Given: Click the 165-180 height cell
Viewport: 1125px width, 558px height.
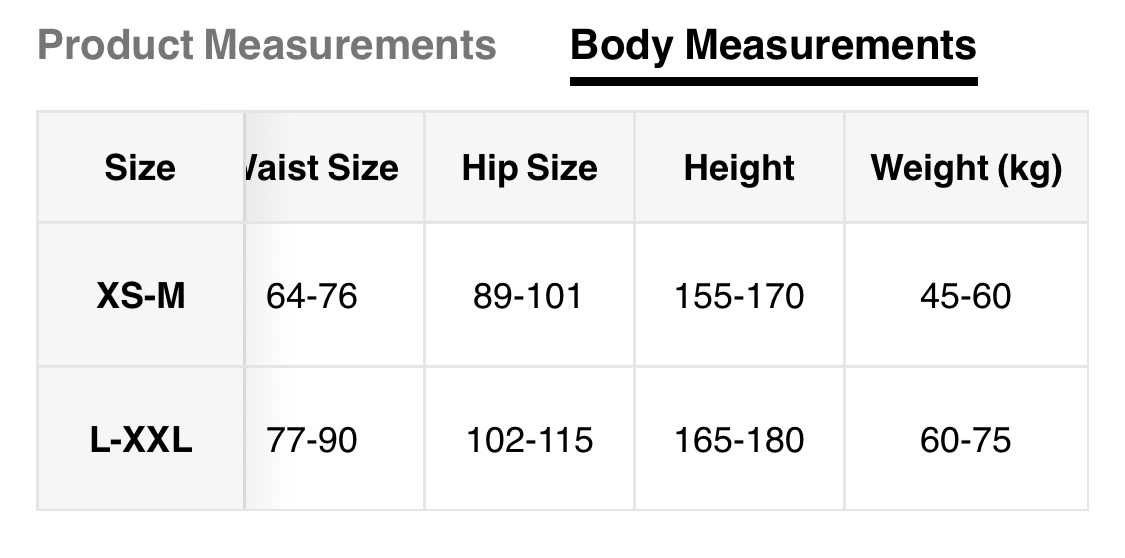Looking at the screenshot, I should [x=739, y=440].
